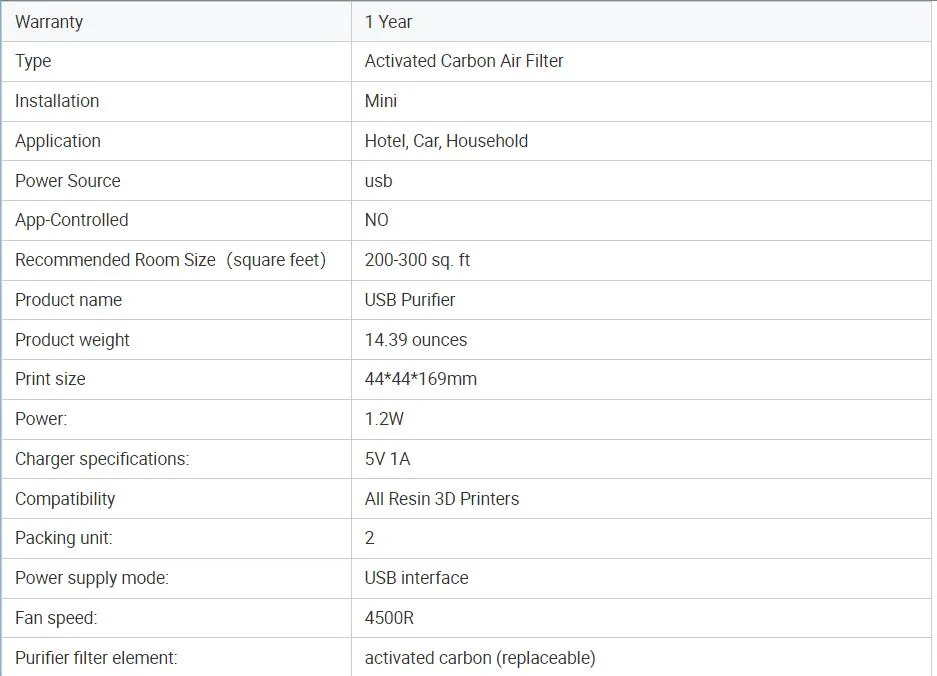This screenshot has height=676, width=937.
Task: Click the Packing unit label
Action: [x=64, y=538]
